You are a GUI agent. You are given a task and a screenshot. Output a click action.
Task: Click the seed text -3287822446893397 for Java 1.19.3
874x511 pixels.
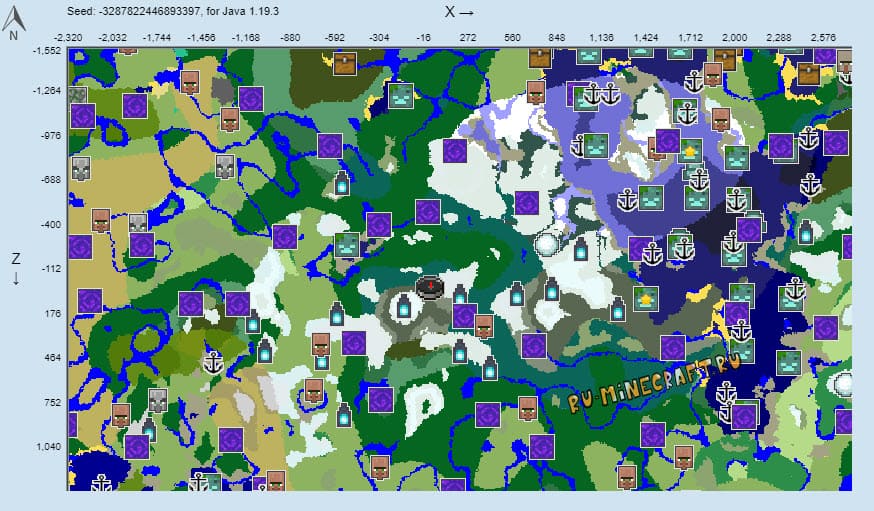173,11
